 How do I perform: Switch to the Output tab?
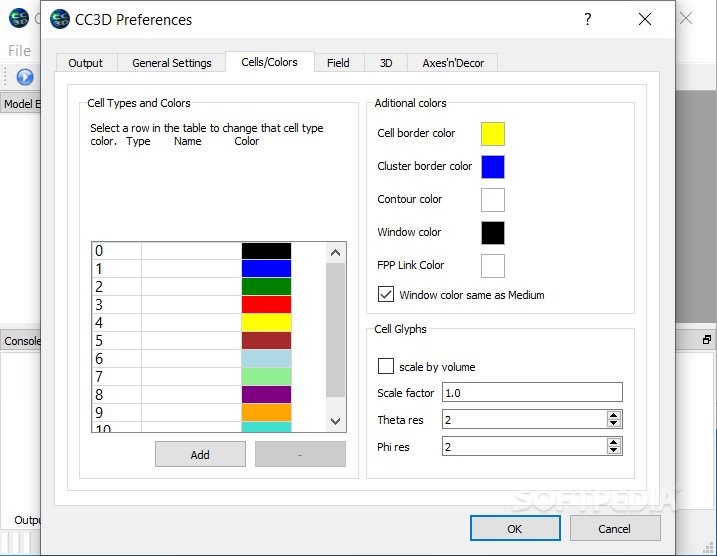pyautogui.click(x=86, y=63)
